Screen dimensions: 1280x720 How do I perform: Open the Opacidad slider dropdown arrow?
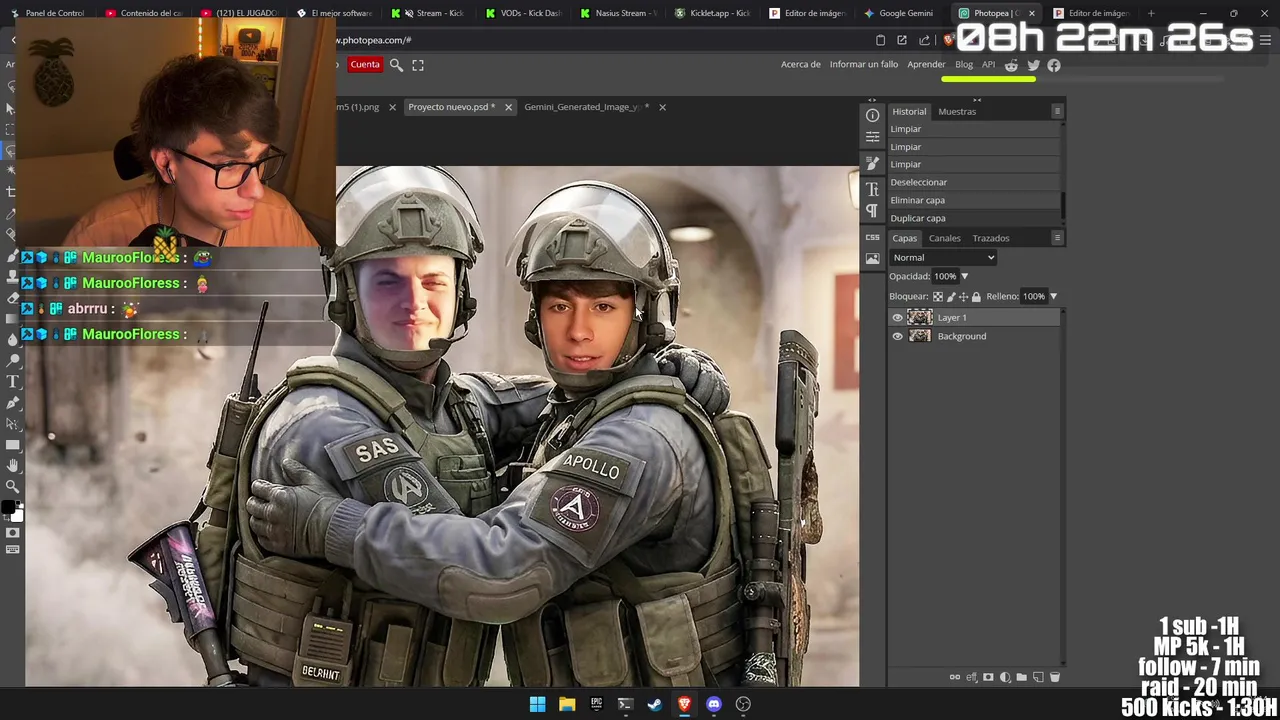point(964,276)
